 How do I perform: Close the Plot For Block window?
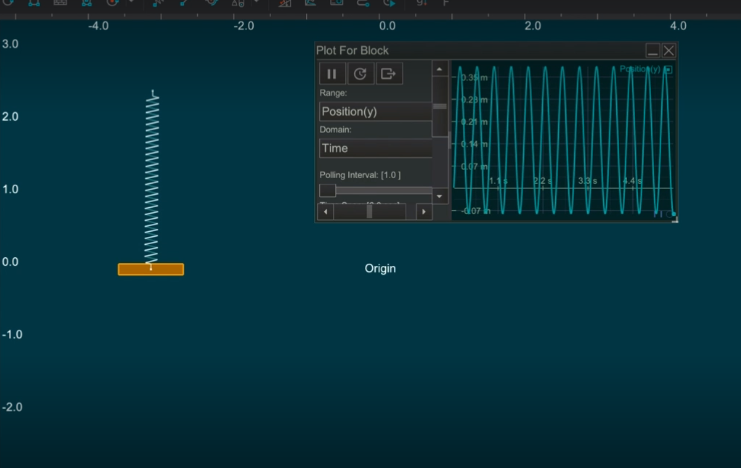[669, 51]
